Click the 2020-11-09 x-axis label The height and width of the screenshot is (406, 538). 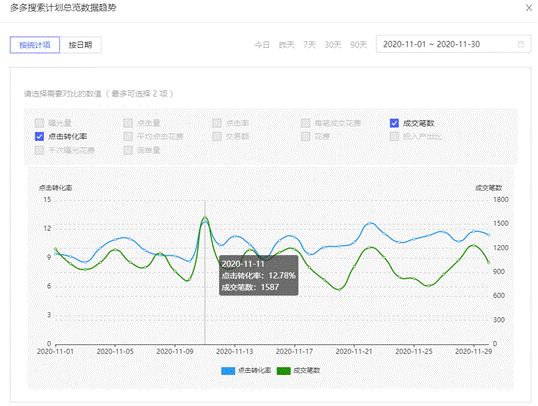click(x=175, y=352)
